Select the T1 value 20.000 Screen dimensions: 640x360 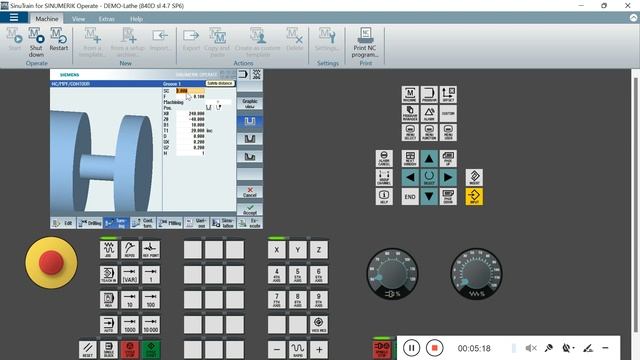190,131
